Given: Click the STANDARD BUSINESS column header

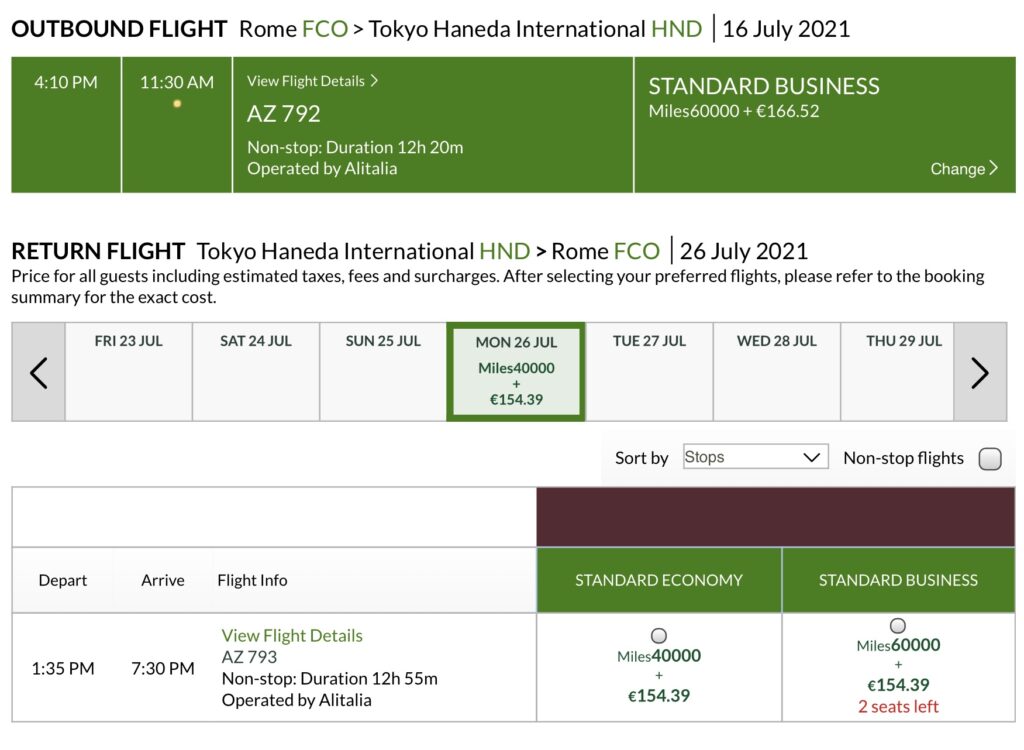Looking at the screenshot, I should click(x=898, y=580).
